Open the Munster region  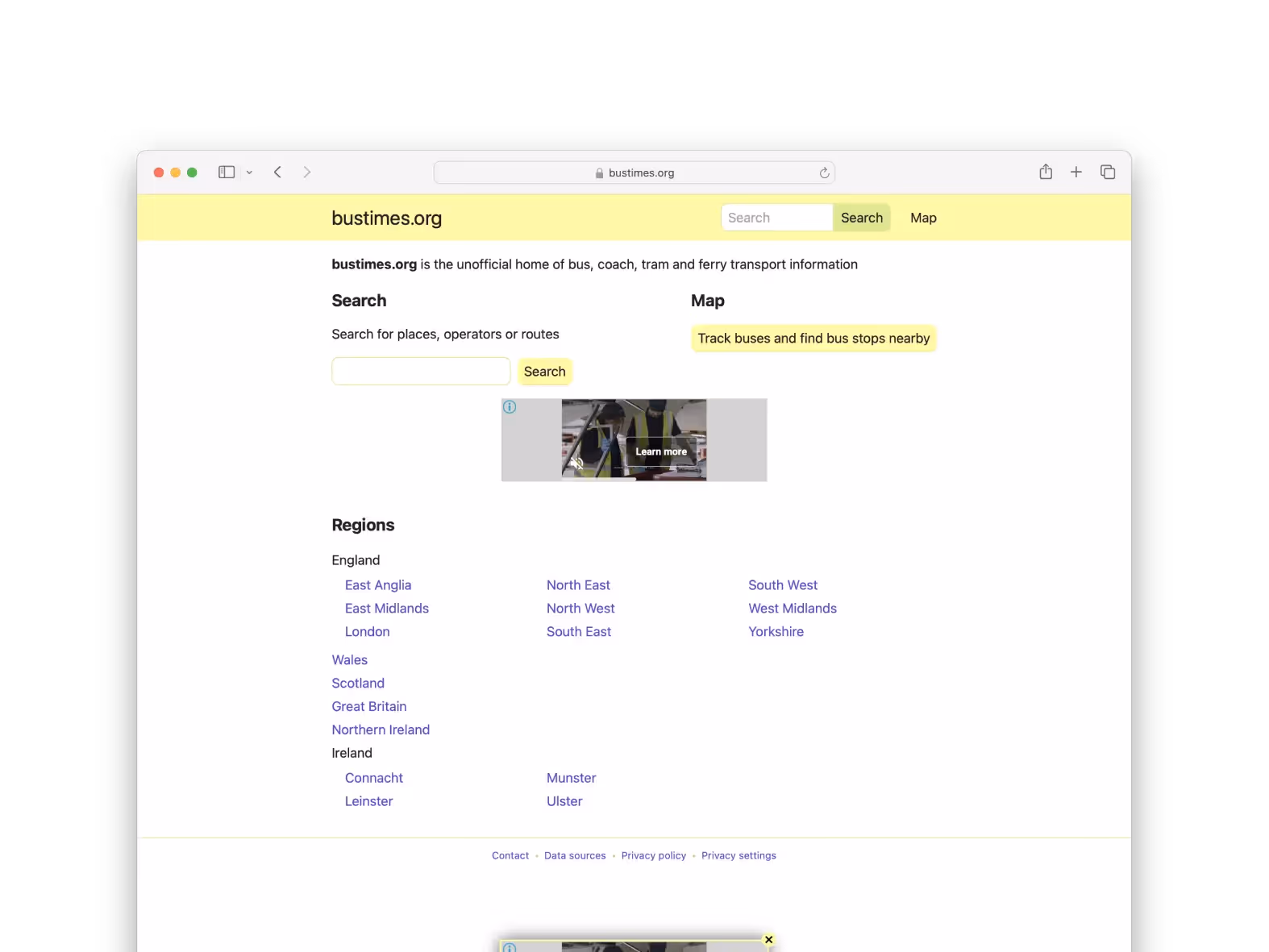pos(572,779)
